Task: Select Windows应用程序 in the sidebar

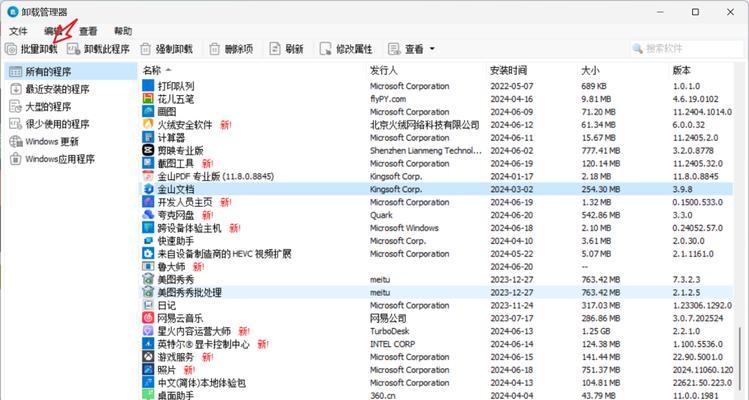Action: [71, 159]
